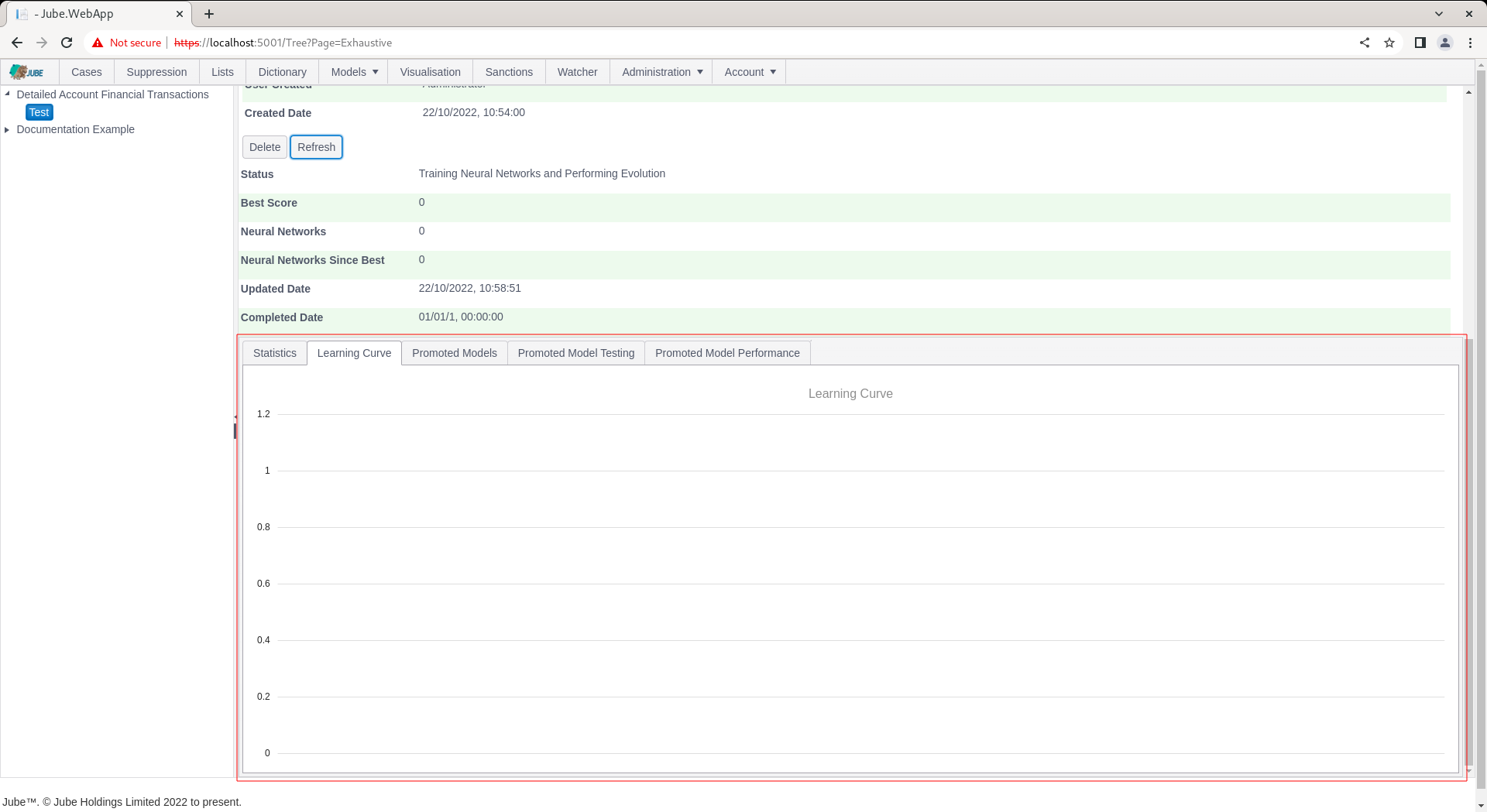Click the Learning Curve chart title
Image resolution: width=1487 pixels, height=812 pixels.
(x=850, y=393)
